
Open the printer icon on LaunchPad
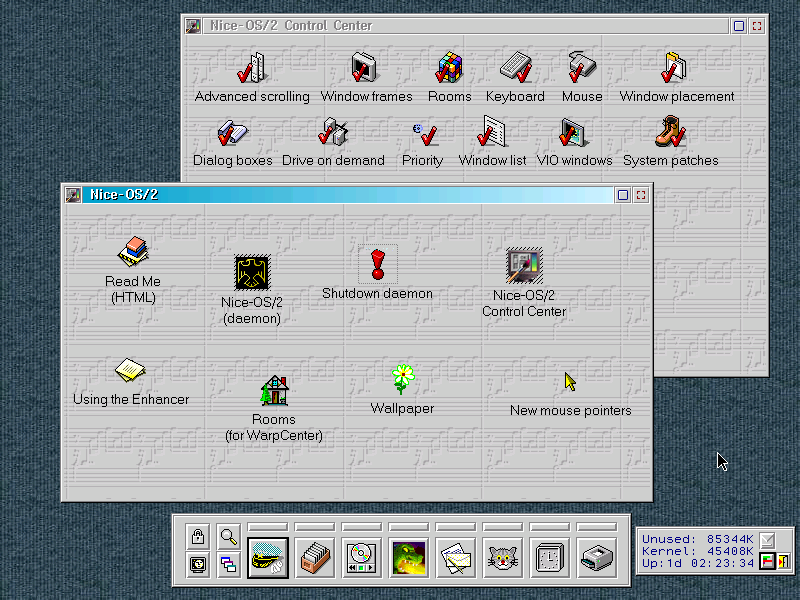click(596, 558)
